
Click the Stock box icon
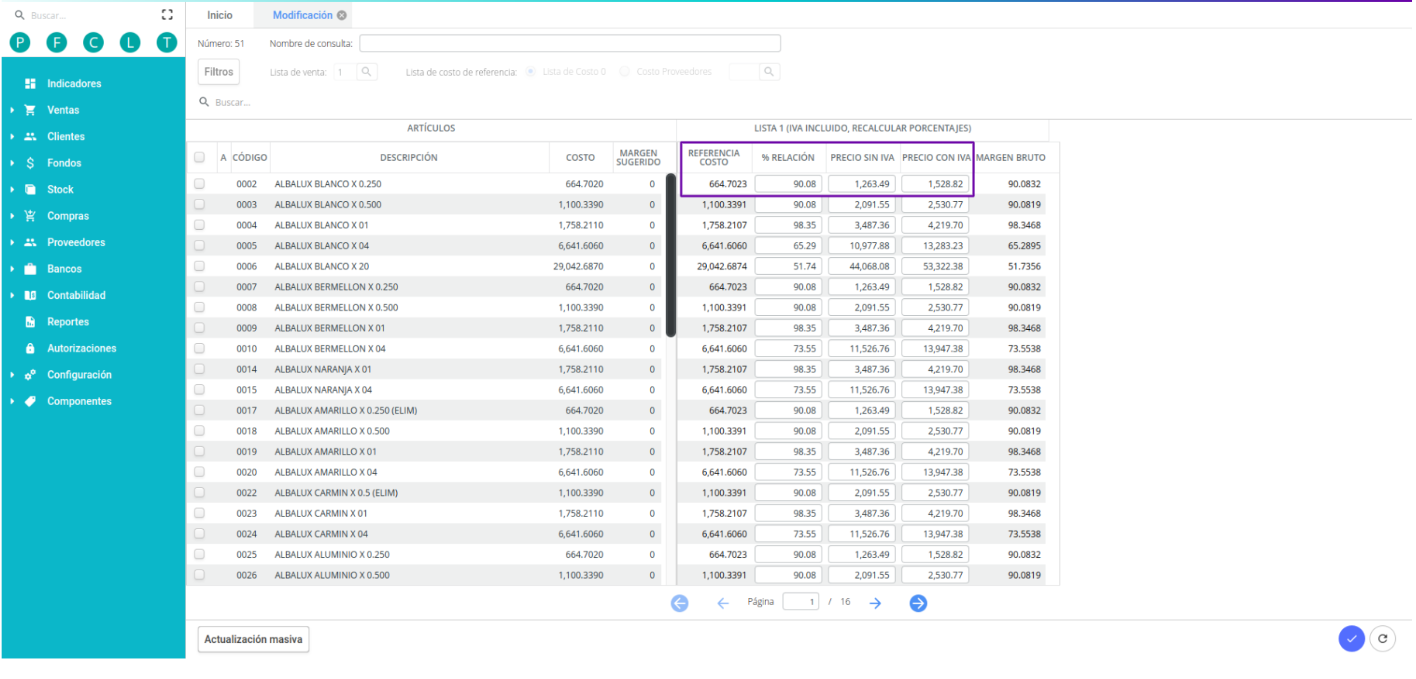(30, 190)
